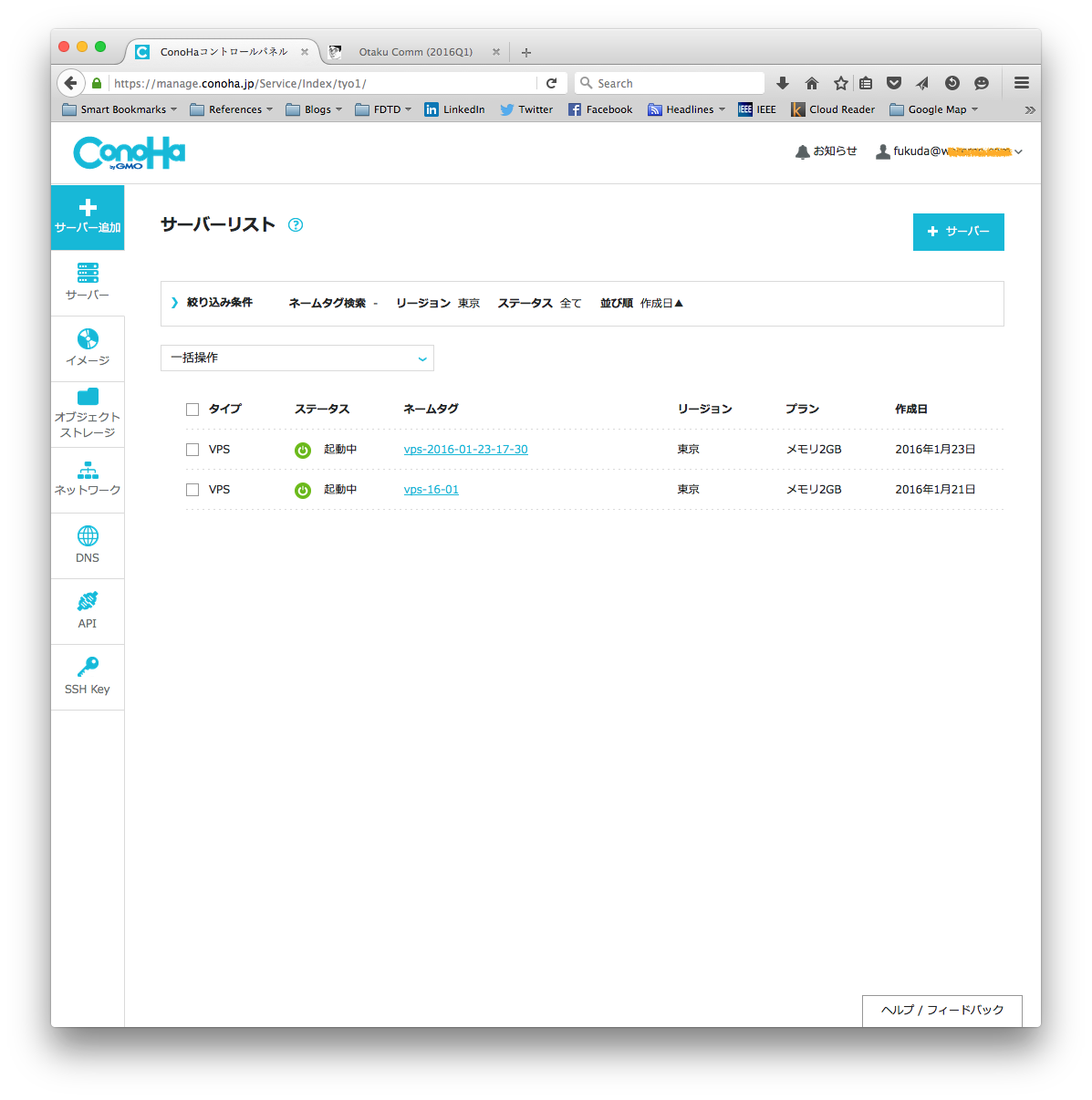Image resolution: width=1092 pixels, height=1100 pixels.
Task: Open IEEE bookmark
Action: coord(757,109)
